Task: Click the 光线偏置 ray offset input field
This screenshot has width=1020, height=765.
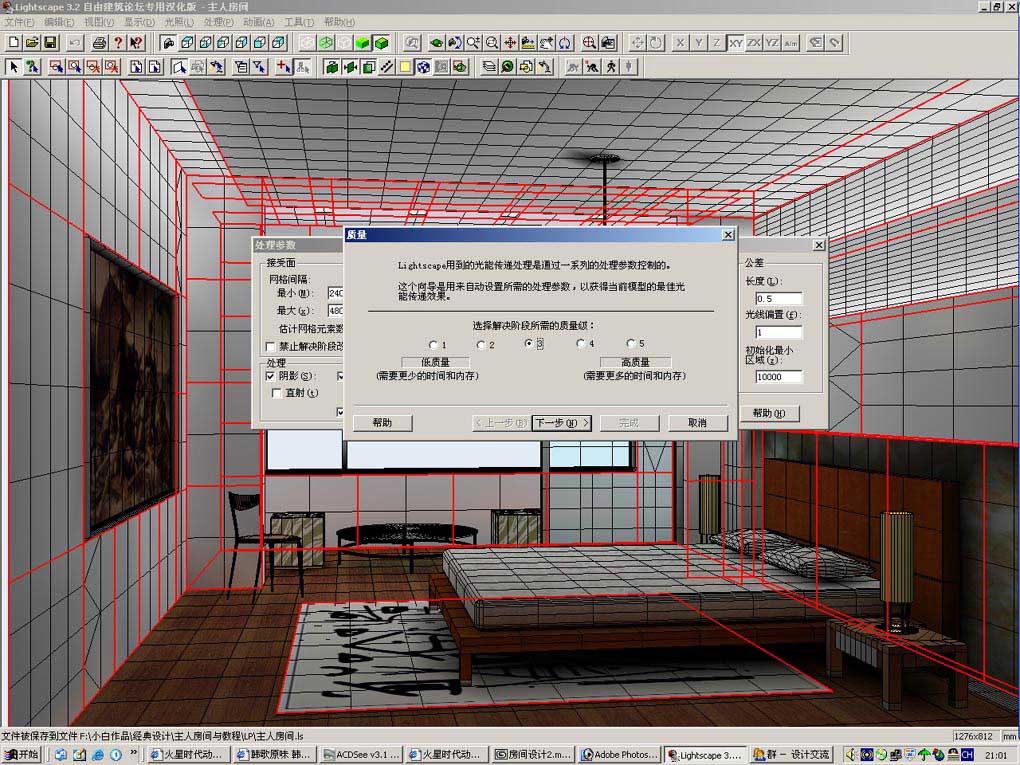Action: 779,332
